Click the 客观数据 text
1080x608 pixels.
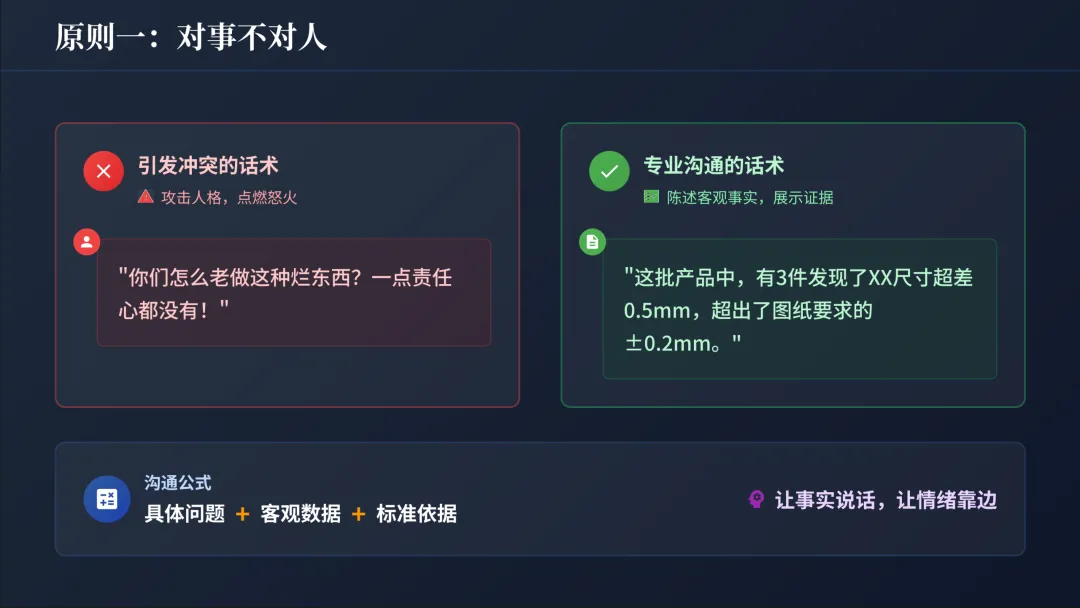pos(300,514)
